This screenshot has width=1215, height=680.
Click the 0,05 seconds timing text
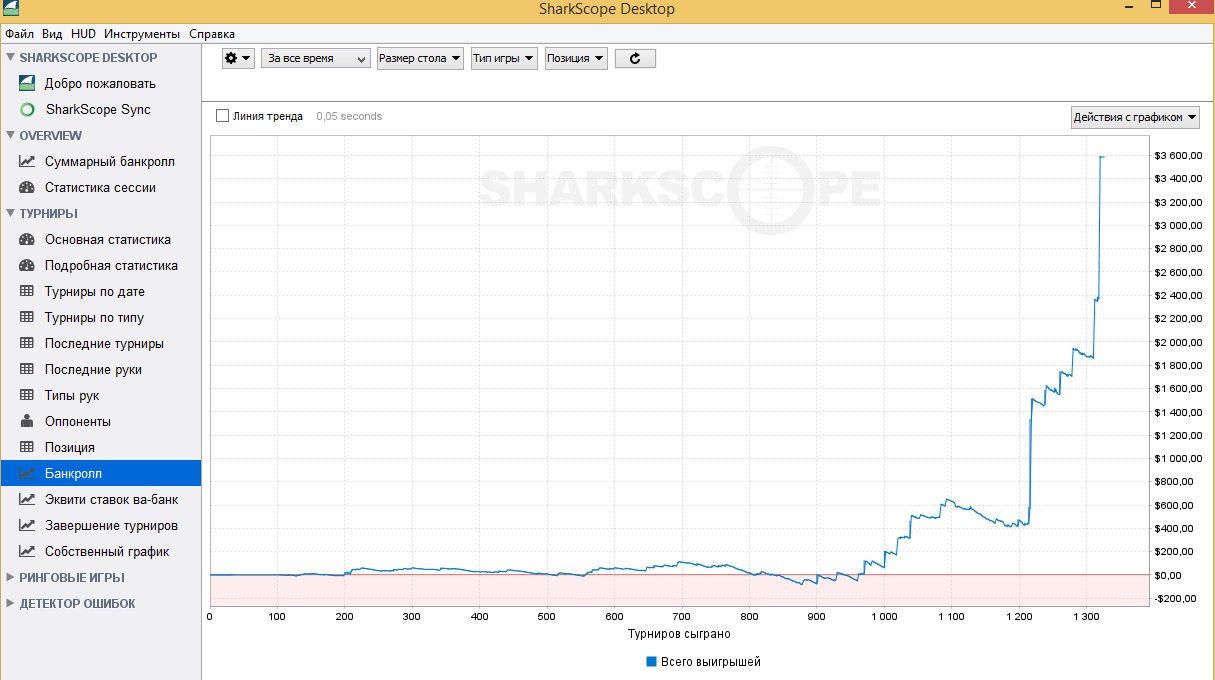(349, 116)
